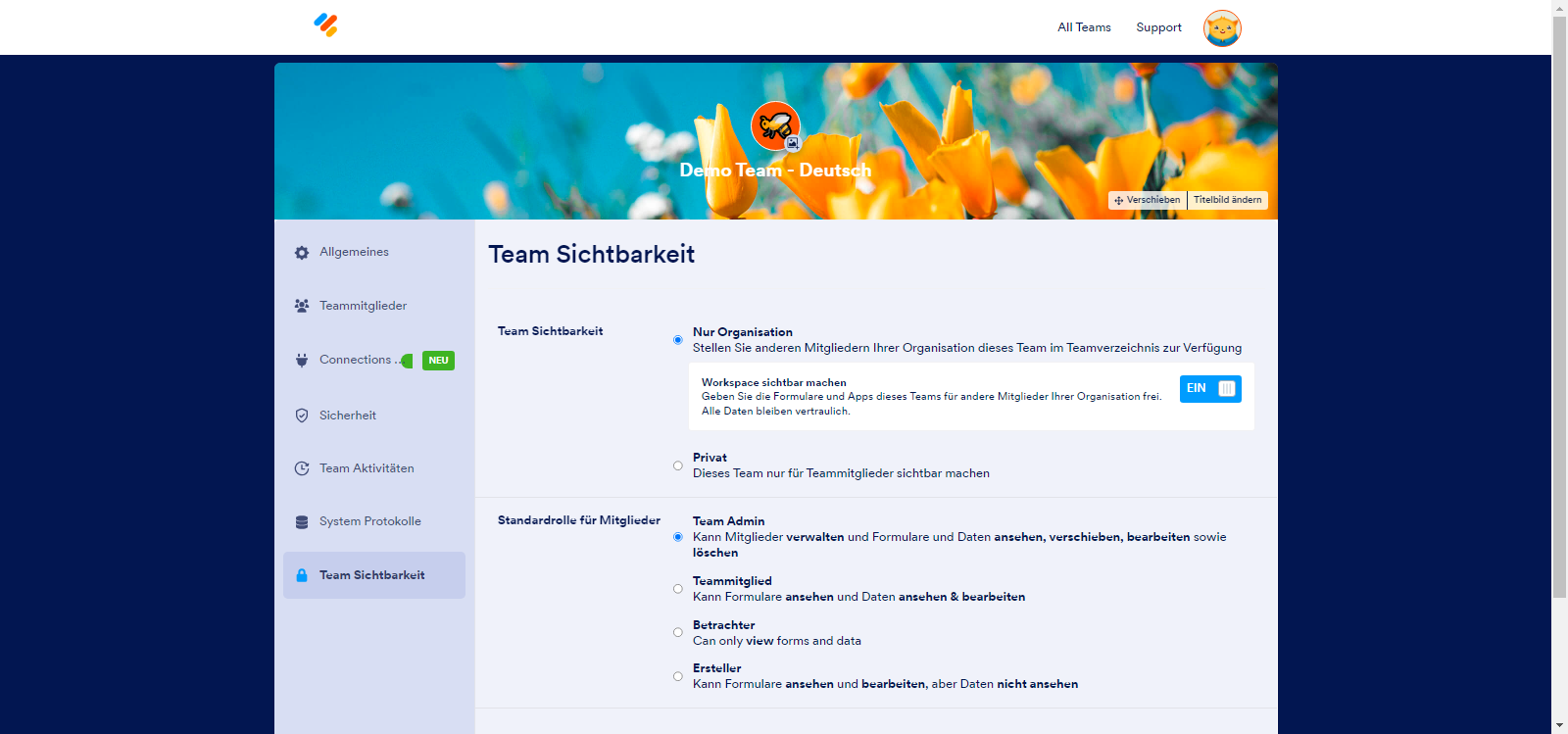Click the Workspace sichtbar machen title text
1568x734 pixels.
774,383
